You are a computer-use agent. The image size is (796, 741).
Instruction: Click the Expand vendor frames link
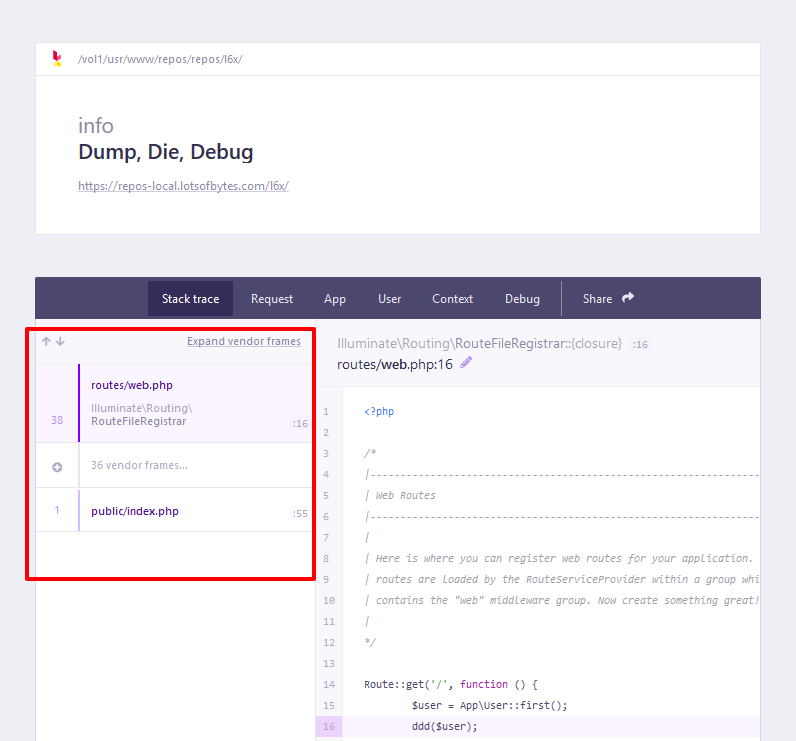pyautogui.click(x=243, y=342)
